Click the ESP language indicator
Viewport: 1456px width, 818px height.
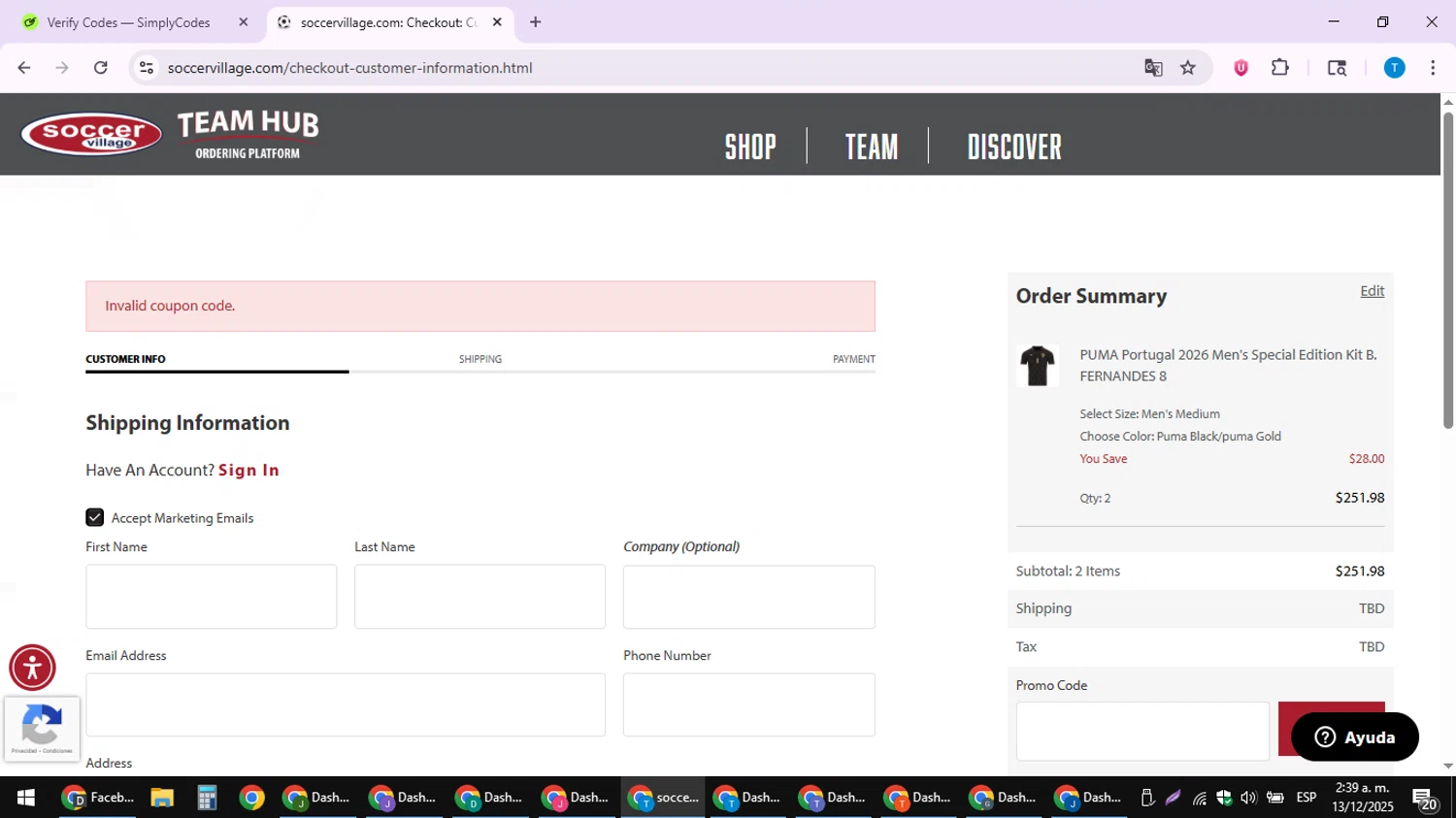[x=1307, y=798]
